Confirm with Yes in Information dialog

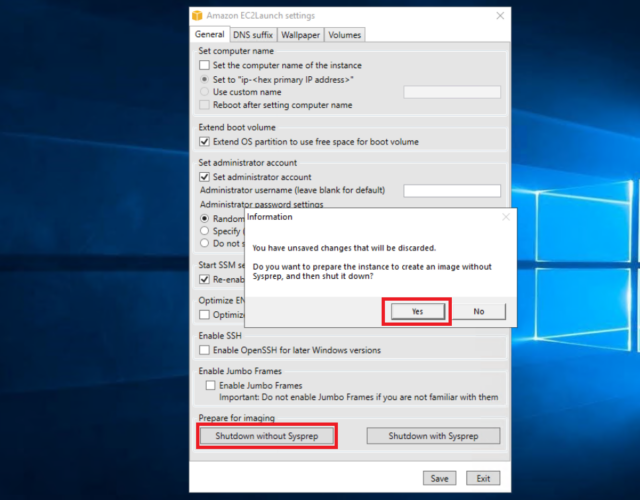pyautogui.click(x=418, y=311)
